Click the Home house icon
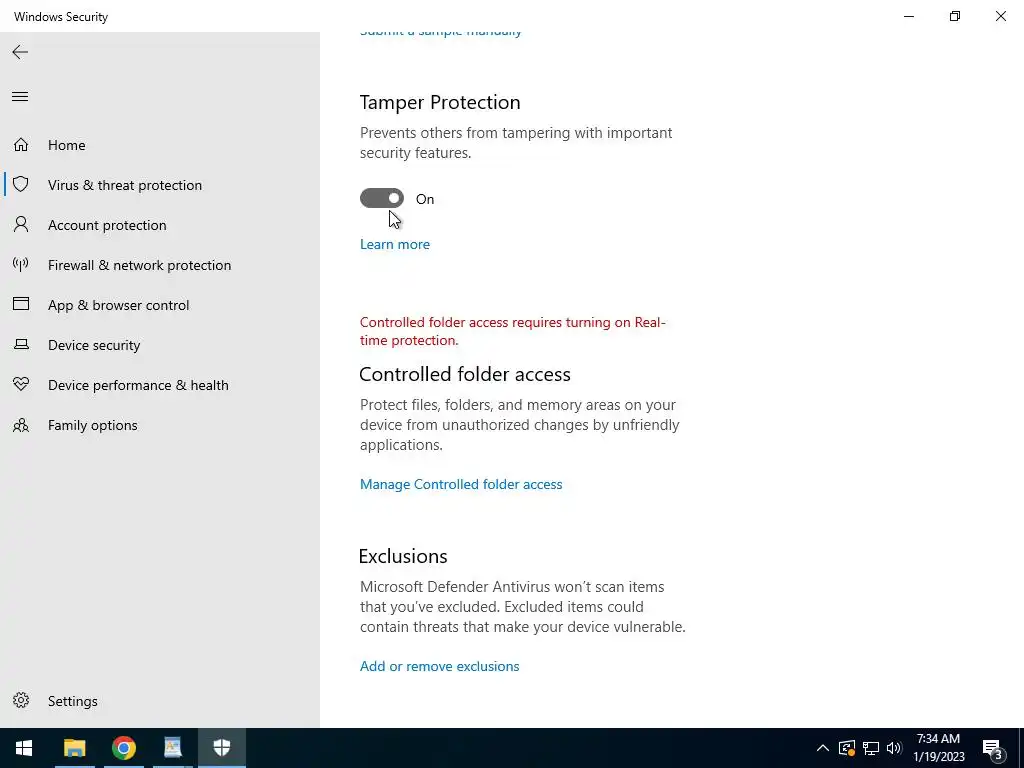The height and width of the screenshot is (768, 1024). point(21,144)
